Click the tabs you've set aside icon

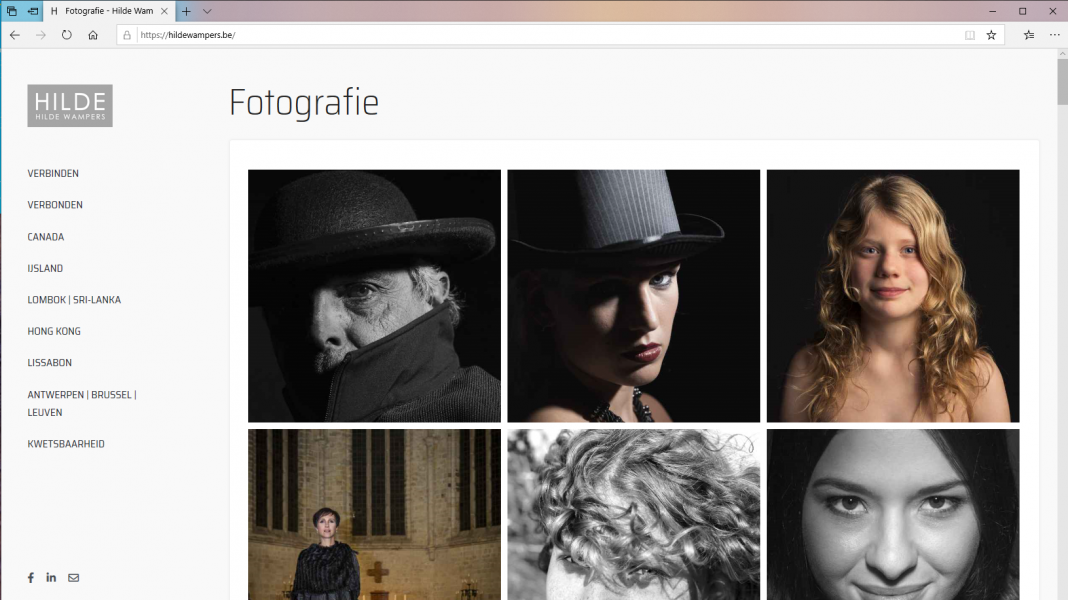12,11
